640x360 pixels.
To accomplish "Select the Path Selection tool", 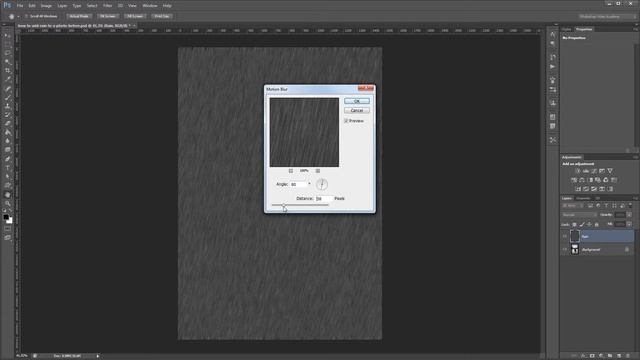I will coord(7,177).
